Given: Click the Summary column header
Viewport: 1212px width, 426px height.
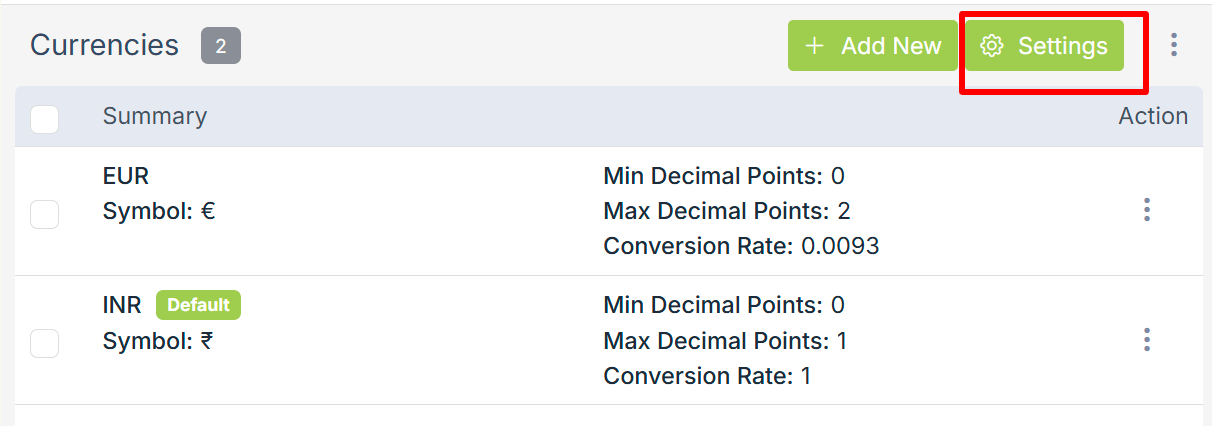Looking at the screenshot, I should pos(155,116).
